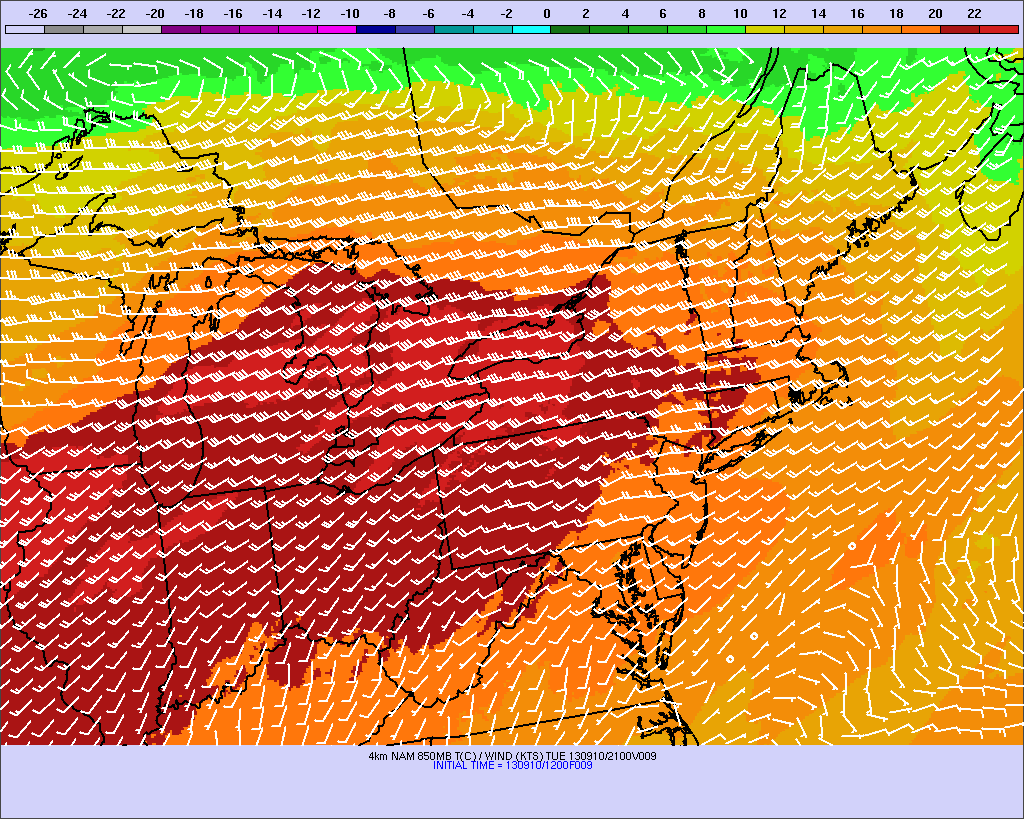
Task: Click the blue INITIAL TIME caption text
Action: pyautogui.click(x=512, y=766)
